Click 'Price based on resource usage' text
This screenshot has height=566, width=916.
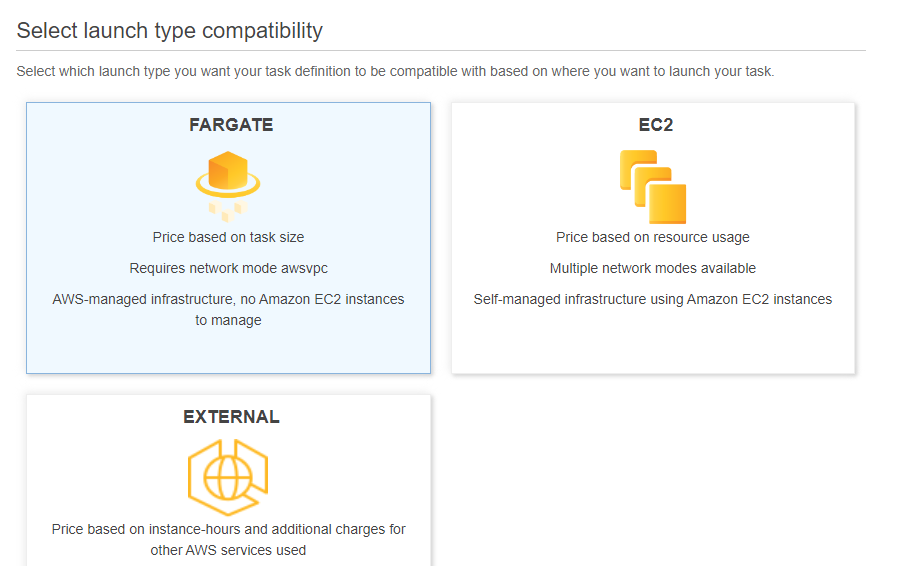[x=653, y=237]
